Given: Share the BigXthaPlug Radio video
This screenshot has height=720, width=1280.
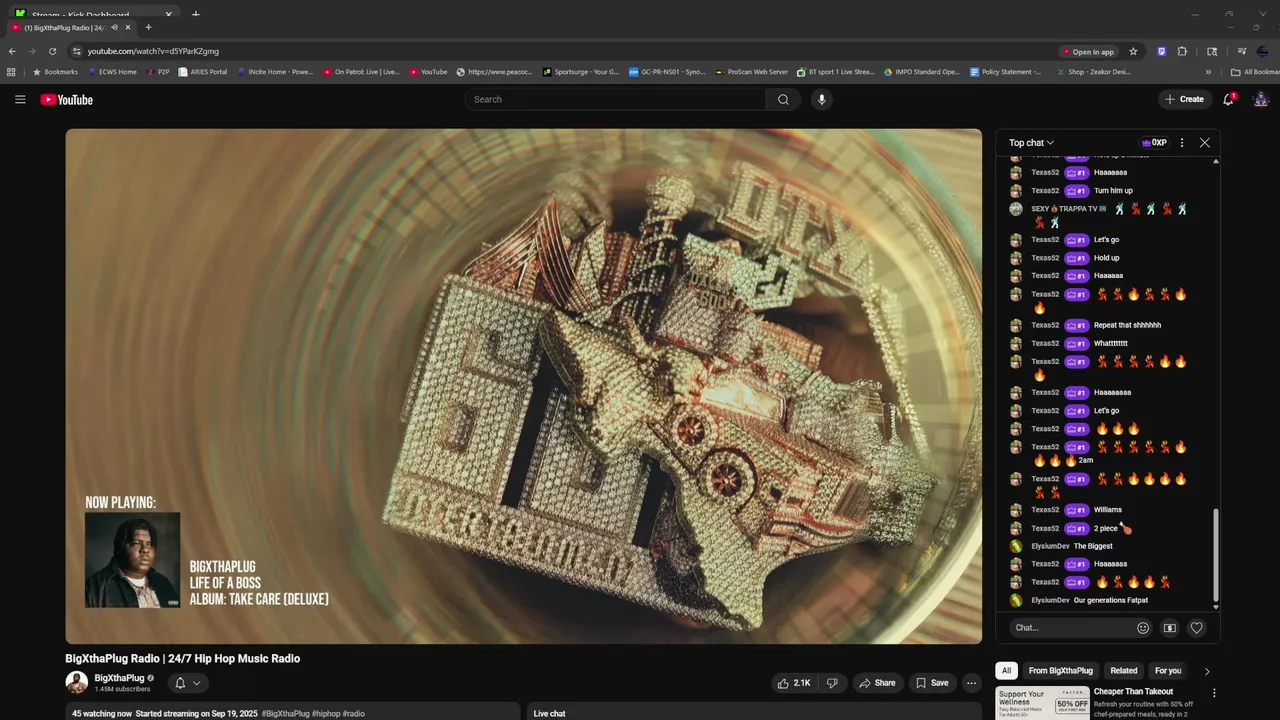Looking at the screenshot, I should (877, 683).
